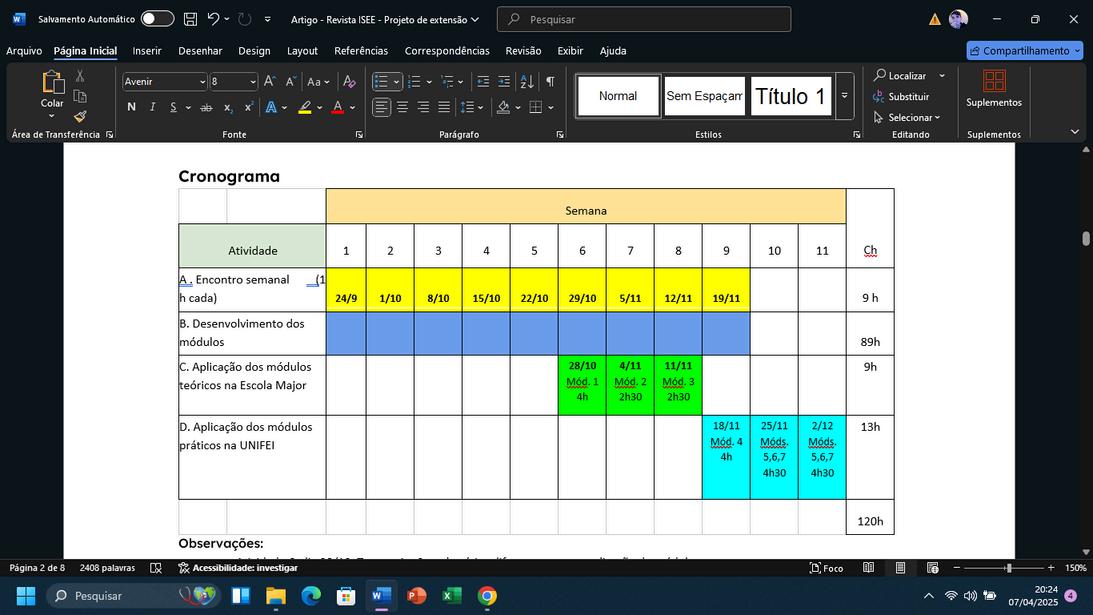Apply yellow text highlight color
Viewport: 1093px width, 615px height.
pyautogui.click(x=305, y=107)
